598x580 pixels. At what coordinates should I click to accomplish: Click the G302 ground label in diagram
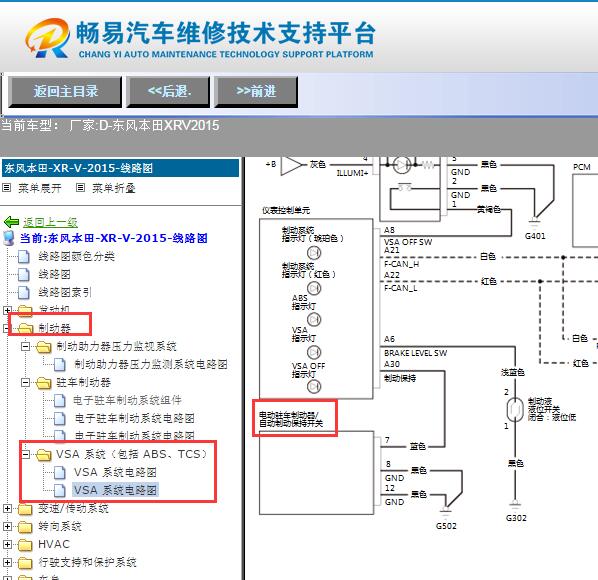pyautogui.click(x=516, y=518)
